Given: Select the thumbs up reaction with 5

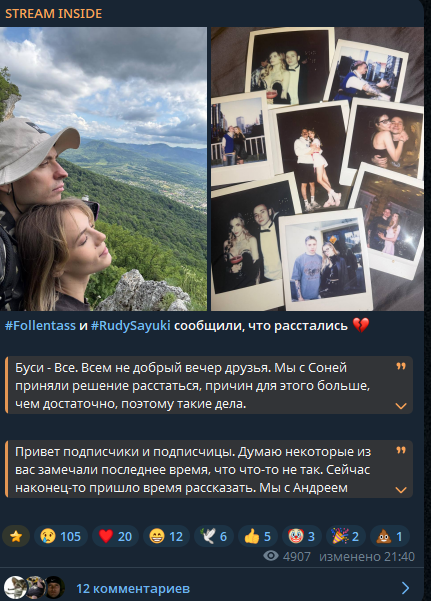Looking at the screenshot, I should point(258,536).
